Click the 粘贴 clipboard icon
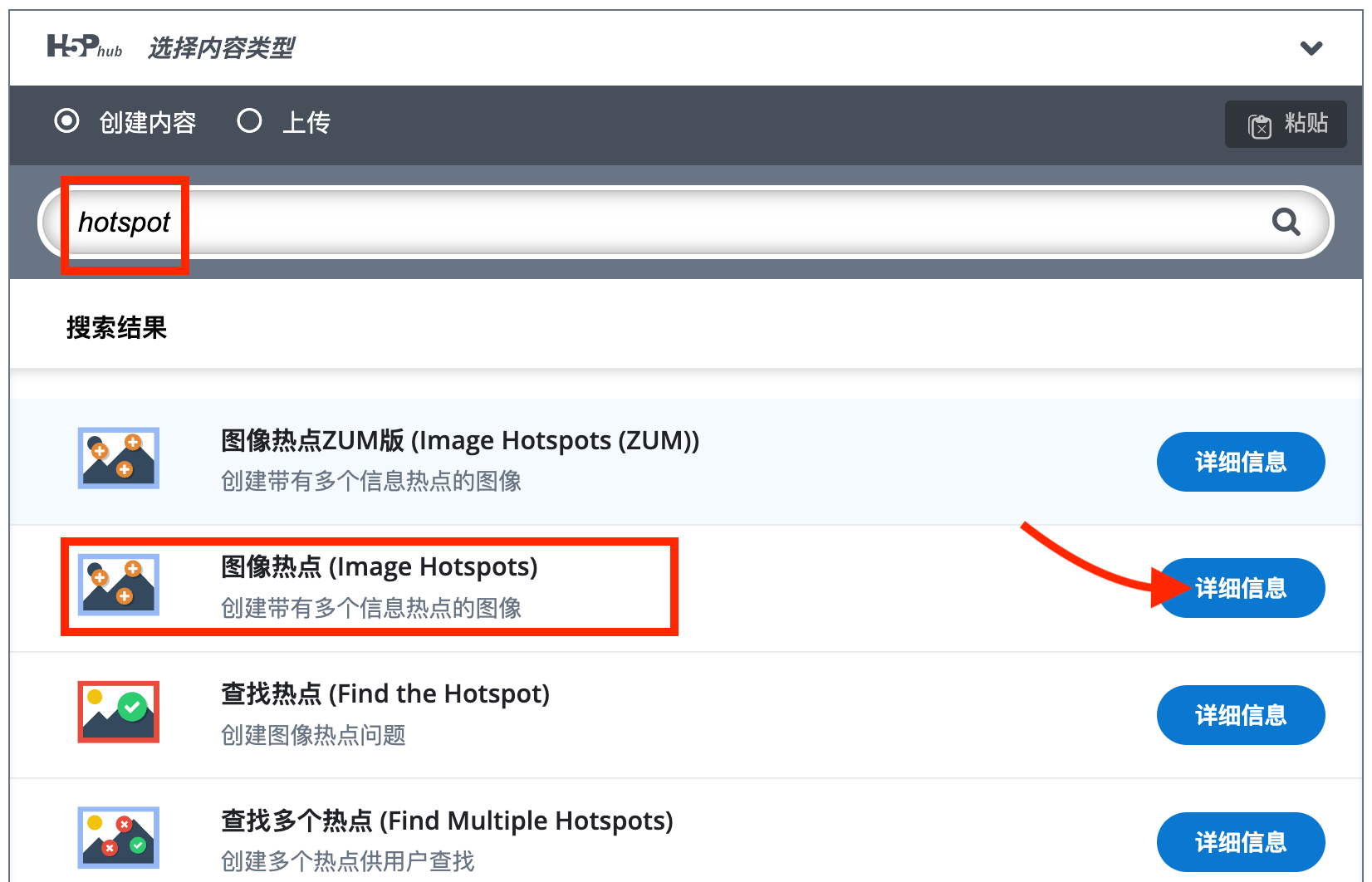 click(1259, 125)
